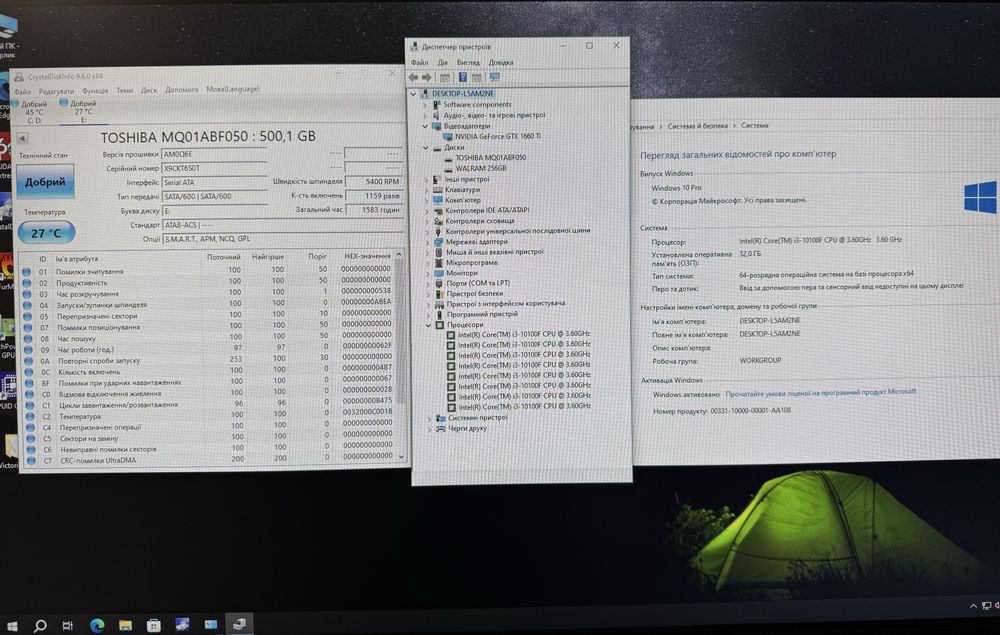This screenshot has width=1000, height=635.
Task: Expand the Системні пристрої category
Action: point(429,418)
